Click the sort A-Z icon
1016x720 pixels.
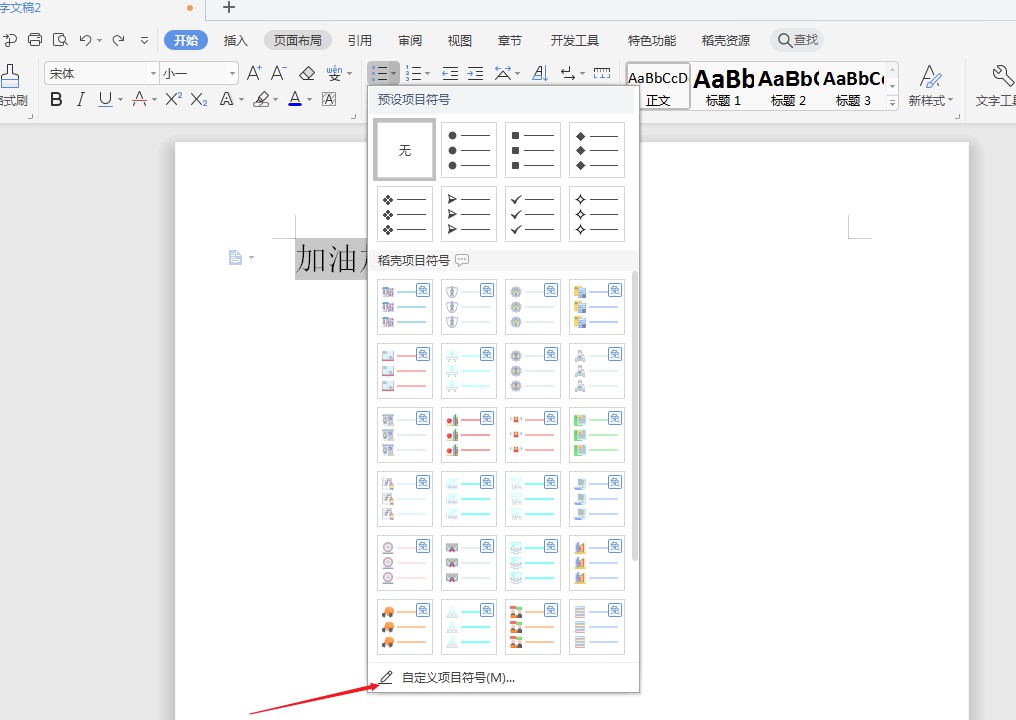(x=540, y=73)
